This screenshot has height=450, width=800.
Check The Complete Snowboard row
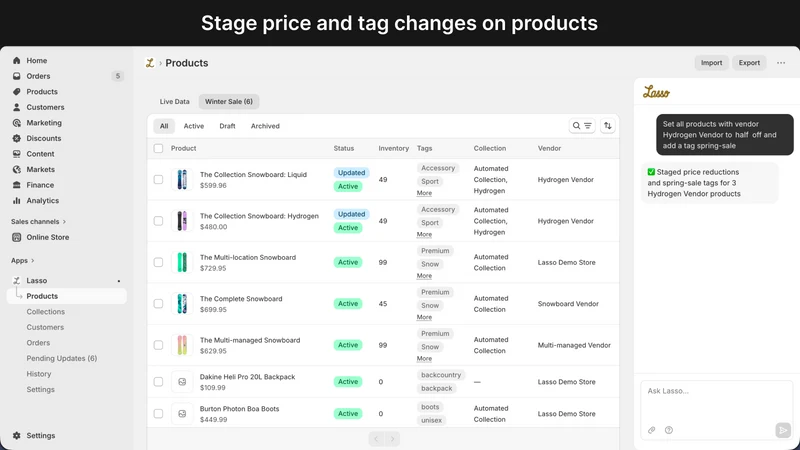158,304
